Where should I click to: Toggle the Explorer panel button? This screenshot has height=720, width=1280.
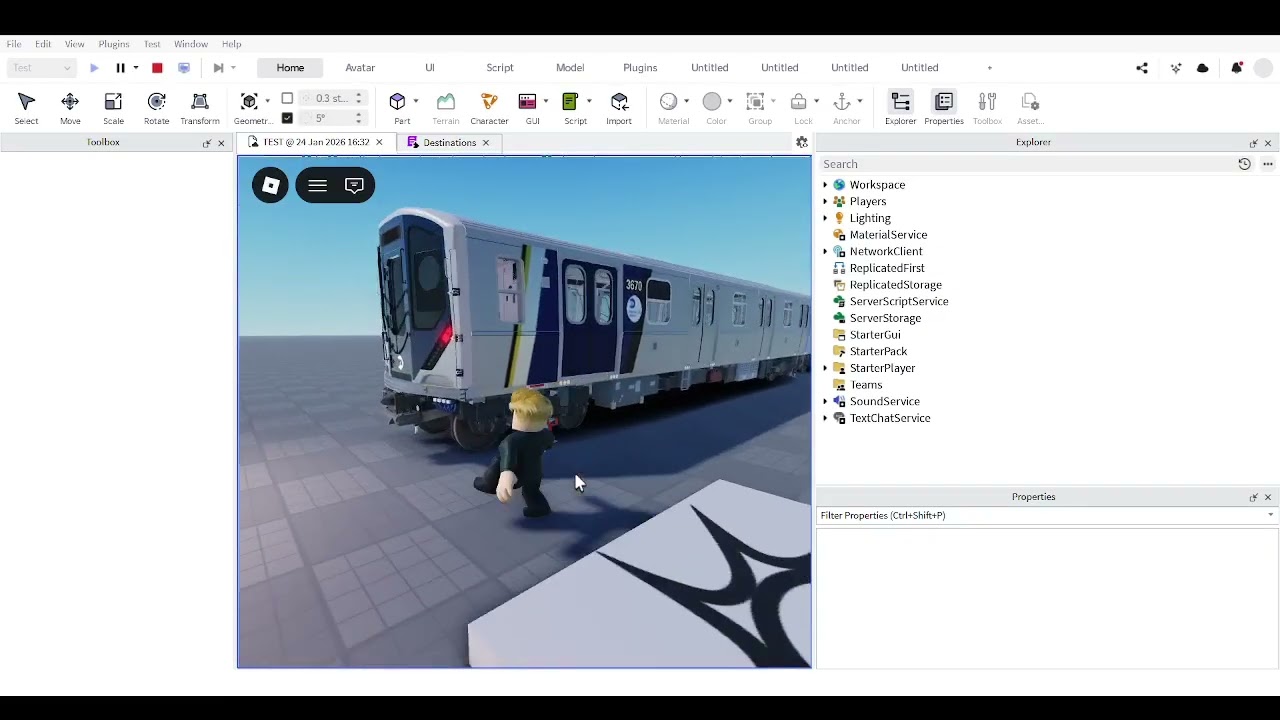coord(900,108)
